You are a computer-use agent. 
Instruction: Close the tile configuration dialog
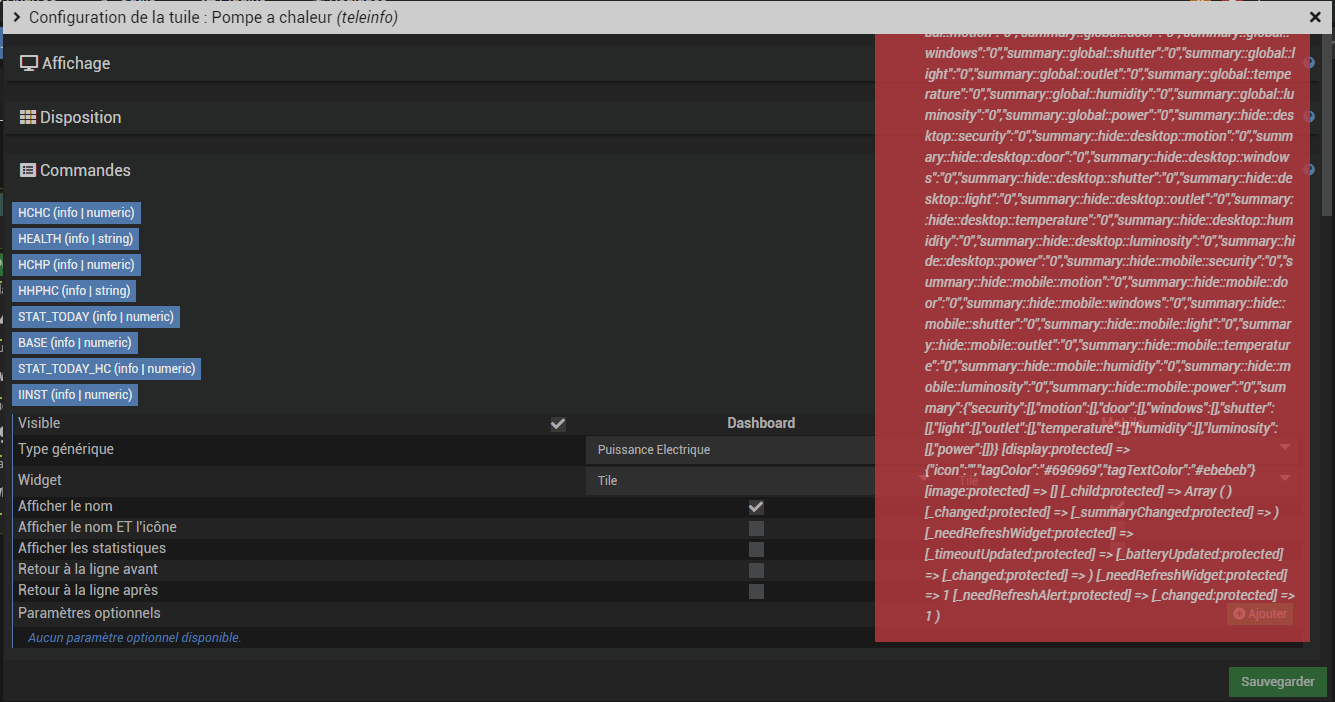click(1315, 17)
